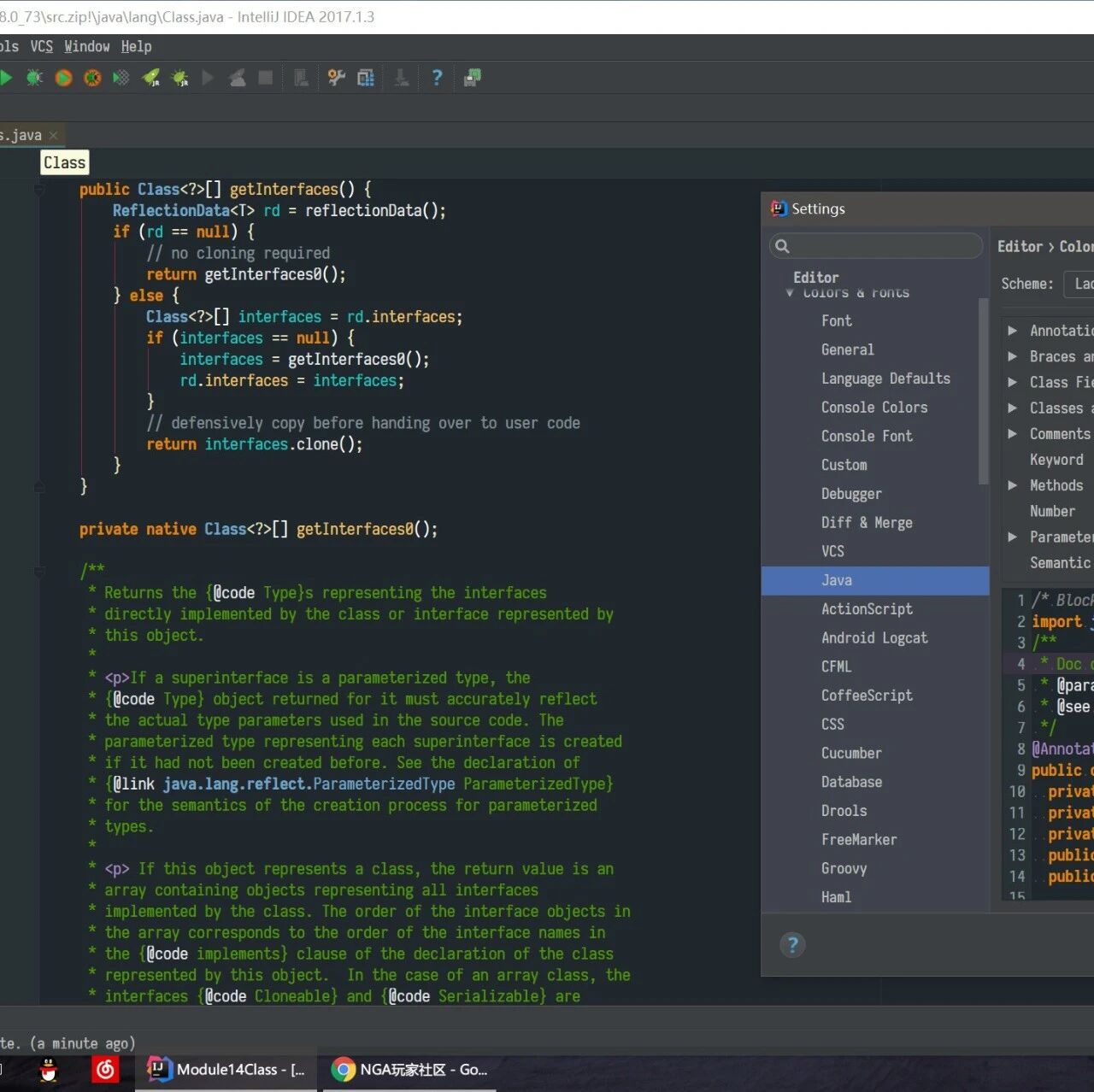
Task: Click the greyed download arrow icon
Action: pyautogui.click(x=401, y=78)
